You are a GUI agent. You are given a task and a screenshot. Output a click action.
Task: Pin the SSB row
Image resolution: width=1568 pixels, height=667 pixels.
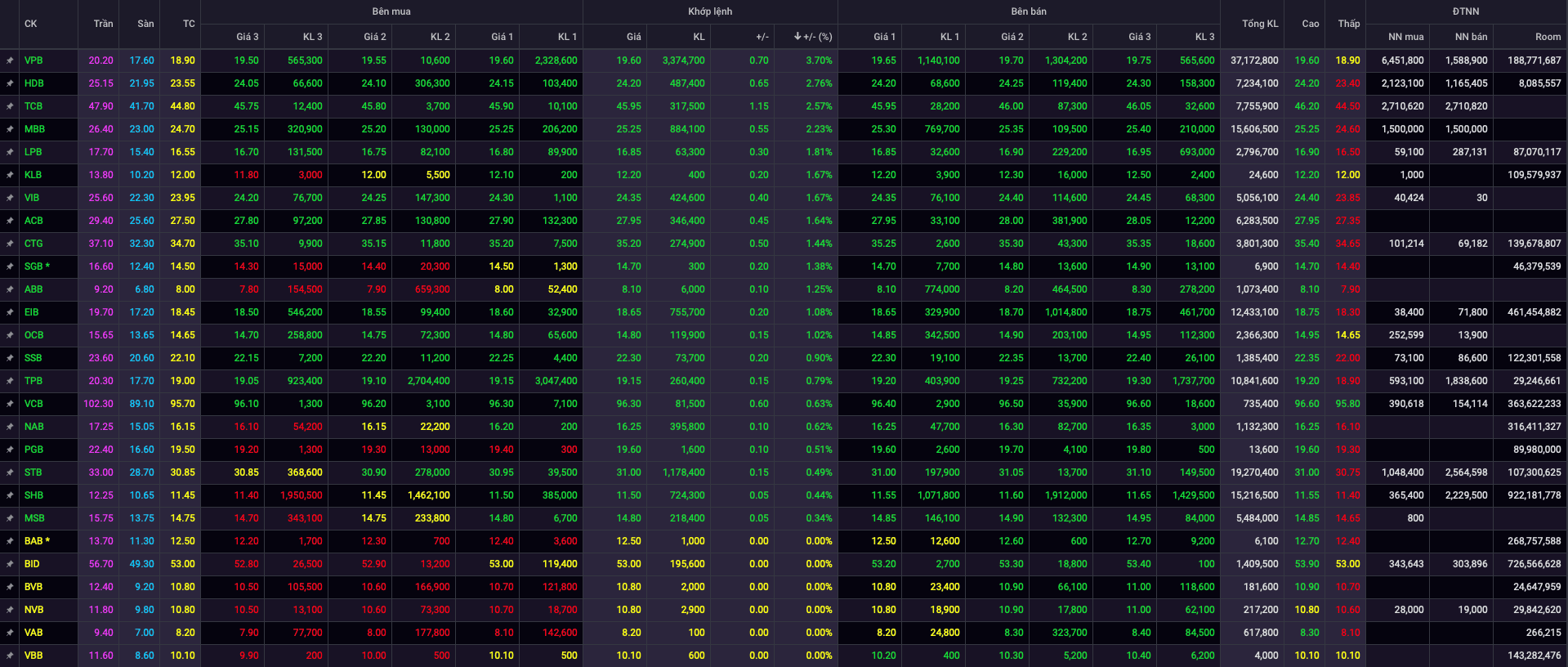pos(10,358)
